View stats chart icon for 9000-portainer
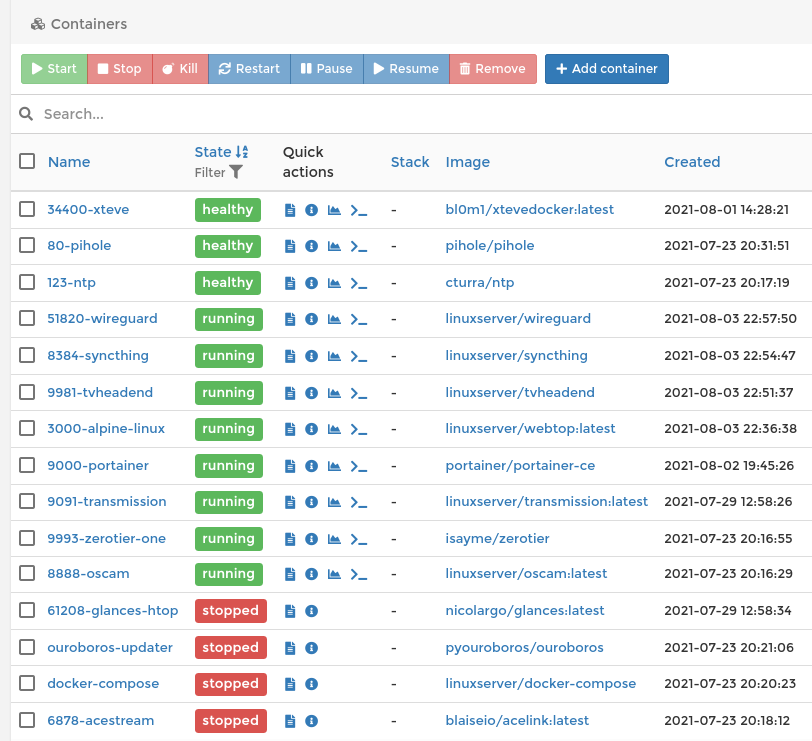Screen dimensions: 812x741 [334, 466]
